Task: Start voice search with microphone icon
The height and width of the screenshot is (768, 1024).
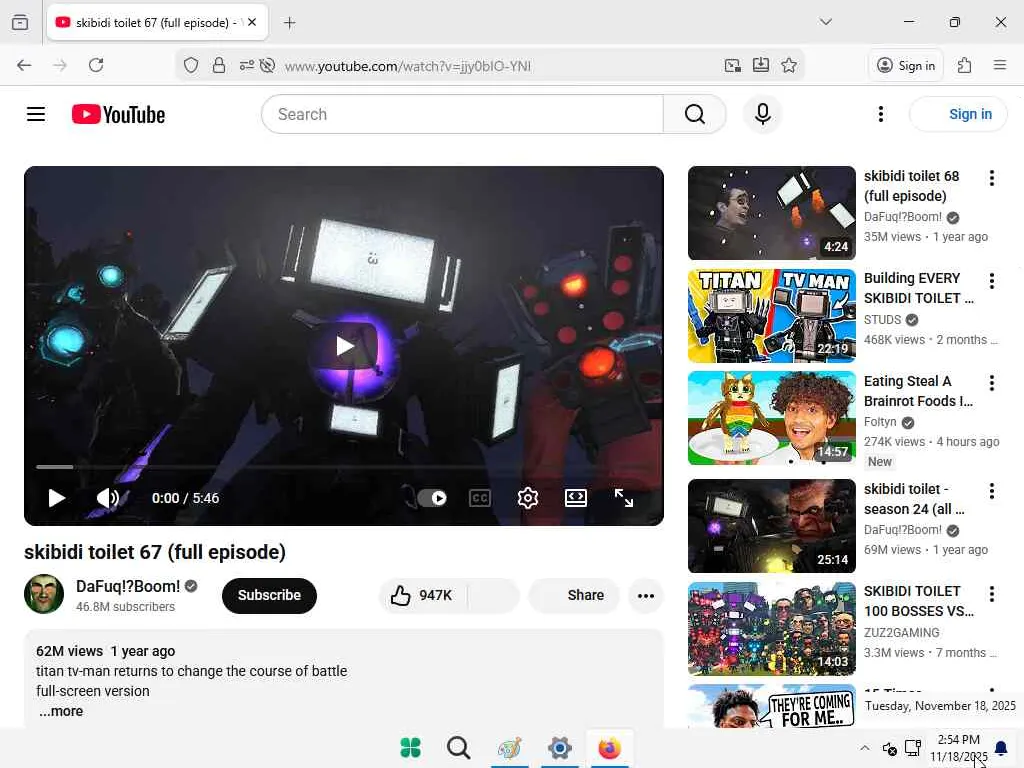Action: click(762, 114)
